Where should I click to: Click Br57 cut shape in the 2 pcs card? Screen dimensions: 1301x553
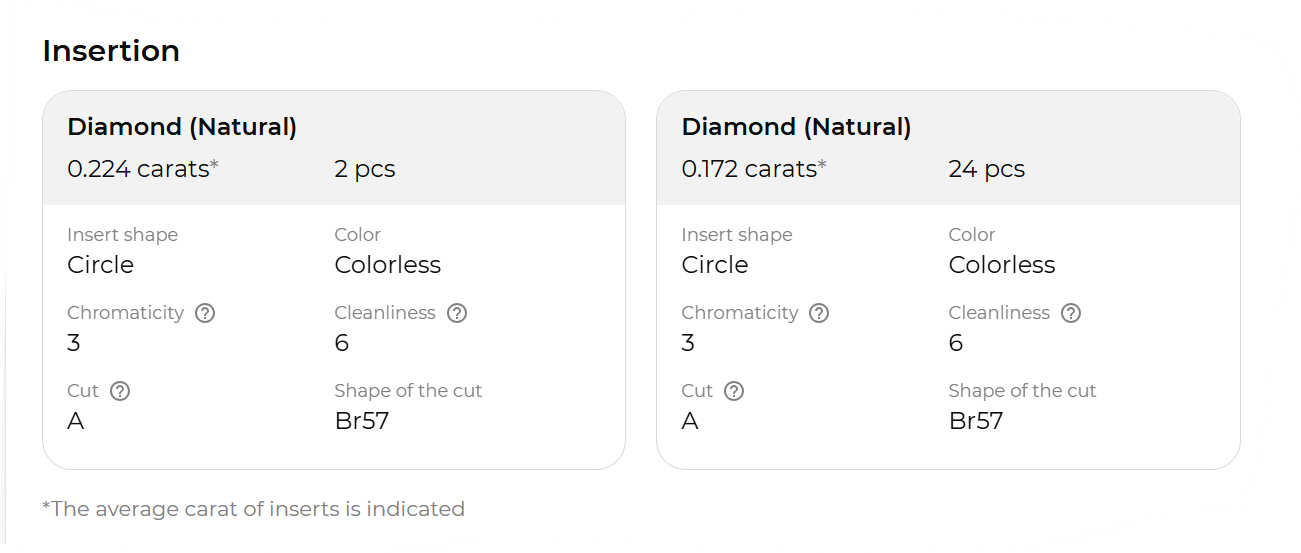(x=361, y=421)
